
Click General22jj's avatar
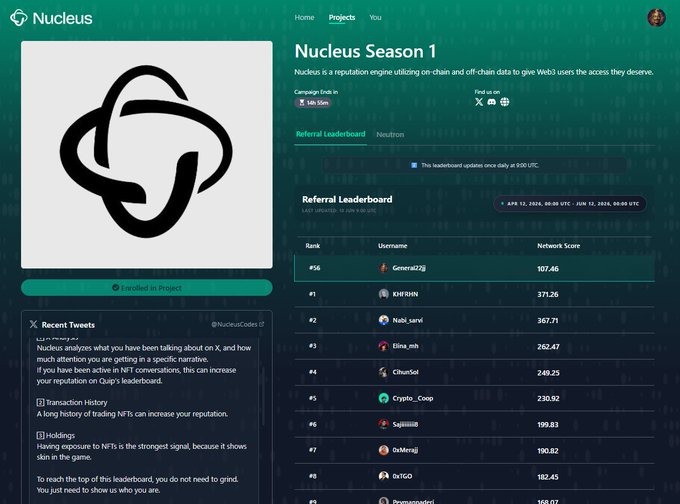tap(383, 268)
